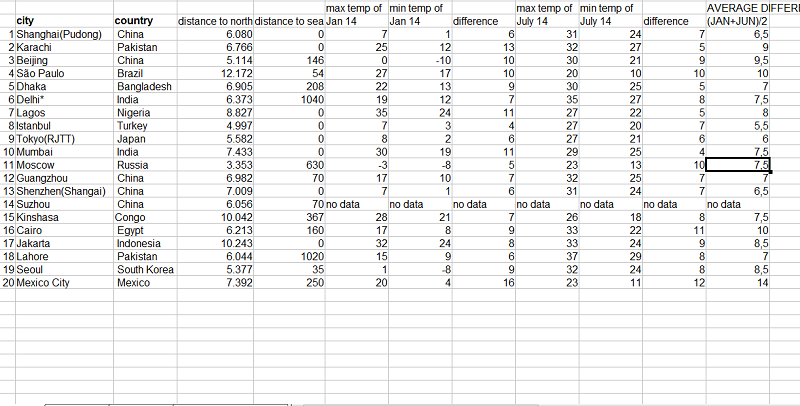
Task: Click the Egypt country cell
Action: tap(145, 231)
